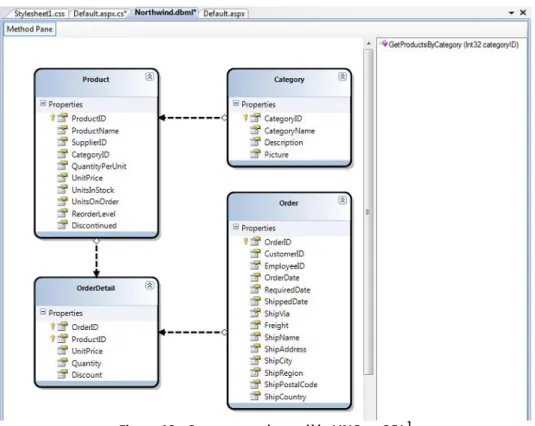Click the Discontinued property icon
This screenshot has height=426, width=535.
pos(62,225)
